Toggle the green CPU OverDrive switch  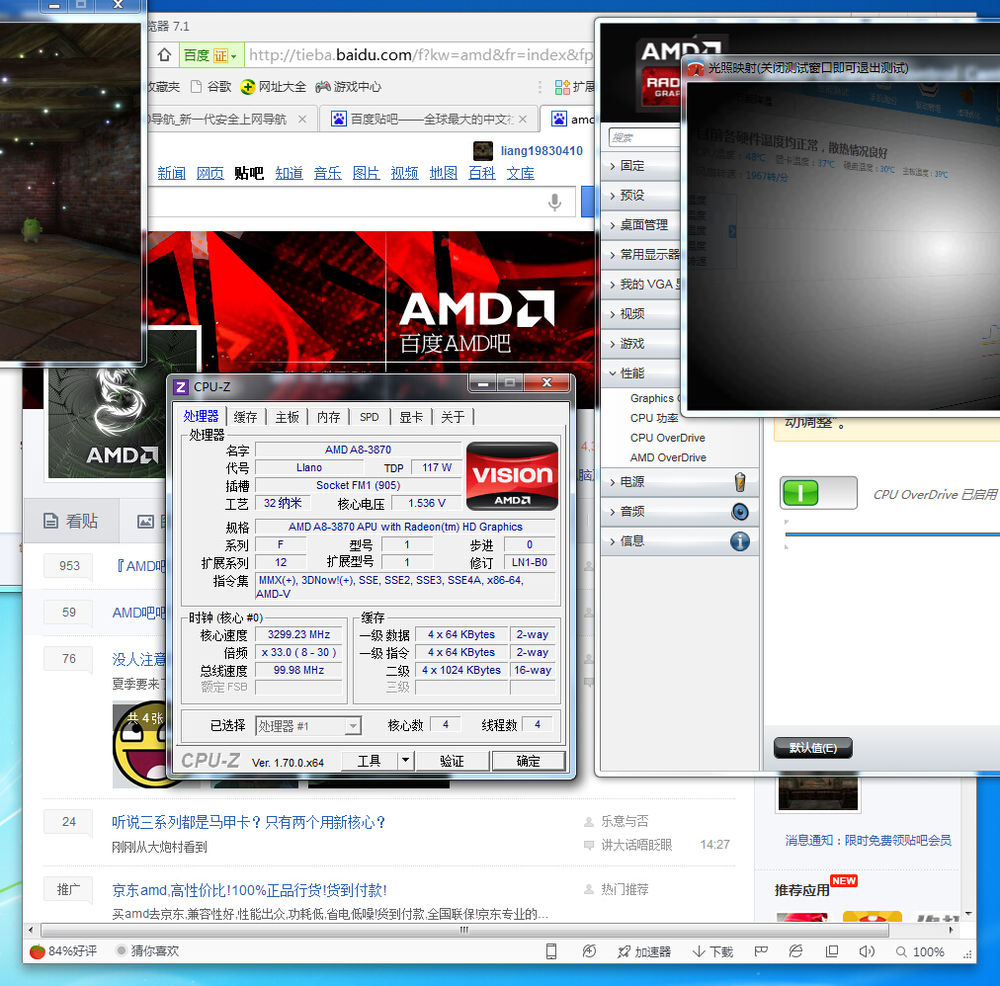818,492
